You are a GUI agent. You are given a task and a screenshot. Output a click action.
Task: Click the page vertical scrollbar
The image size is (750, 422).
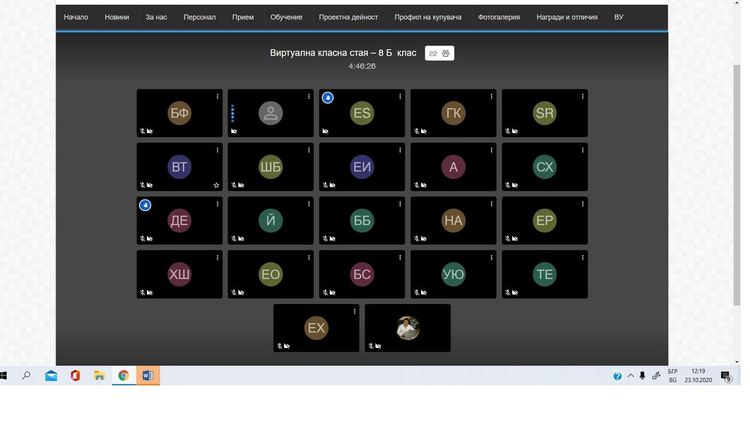pyautogui.click(x=737, y=185)
